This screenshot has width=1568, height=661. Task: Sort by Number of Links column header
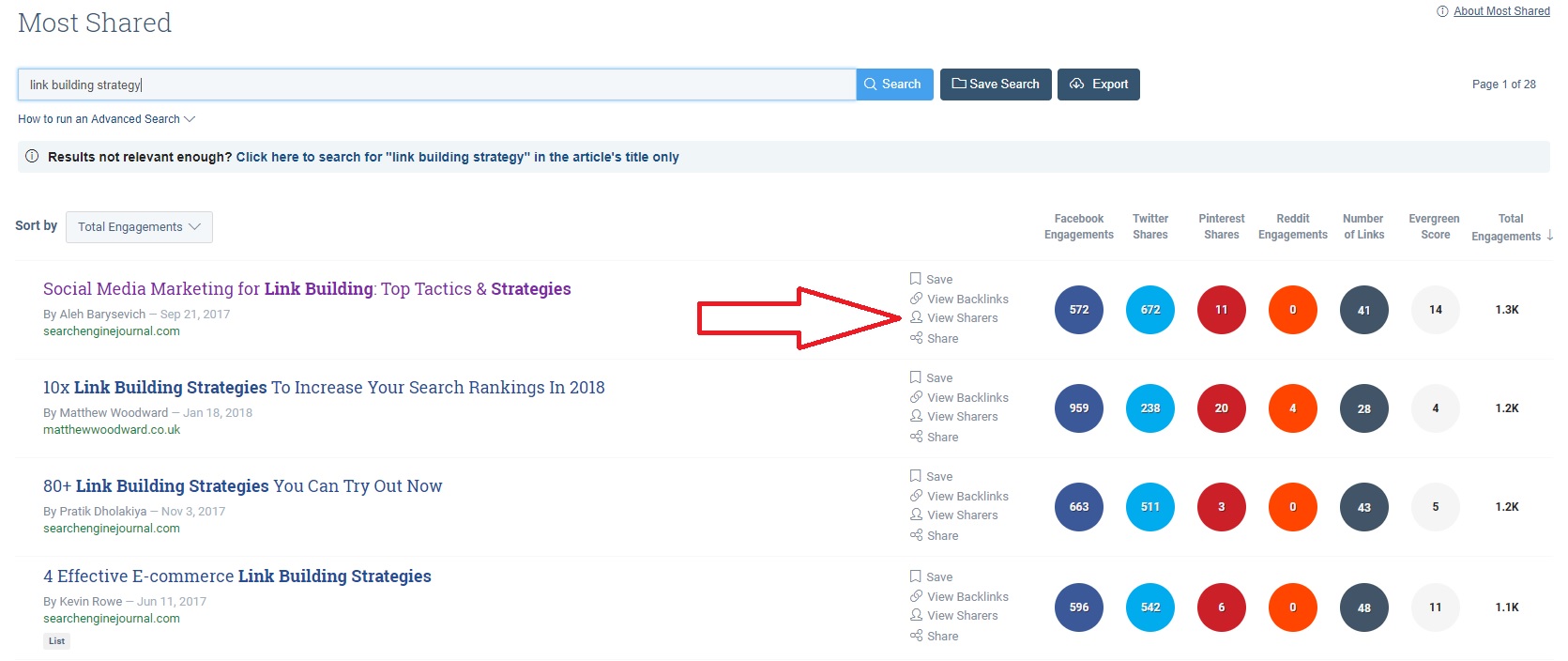coord(1363,227)
